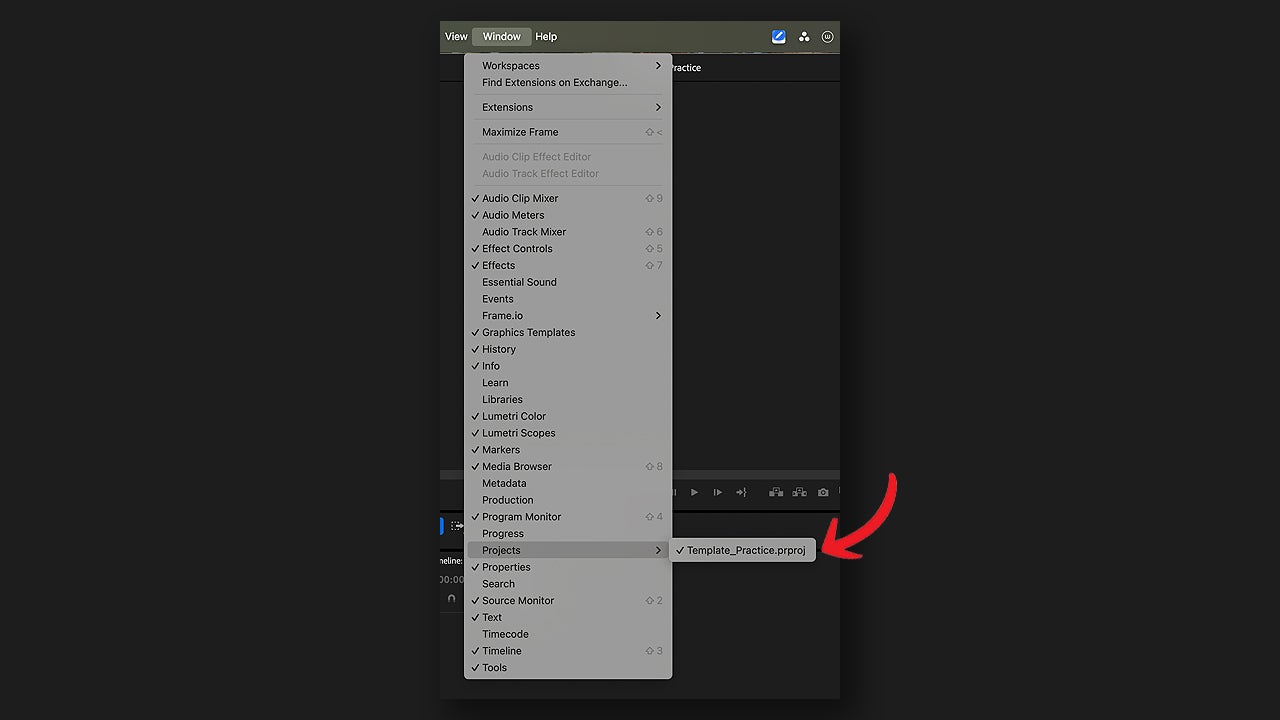Open the Audio Track Mixer panel
The width and height of the screenshot is (1280, 720).
[568, 232]
